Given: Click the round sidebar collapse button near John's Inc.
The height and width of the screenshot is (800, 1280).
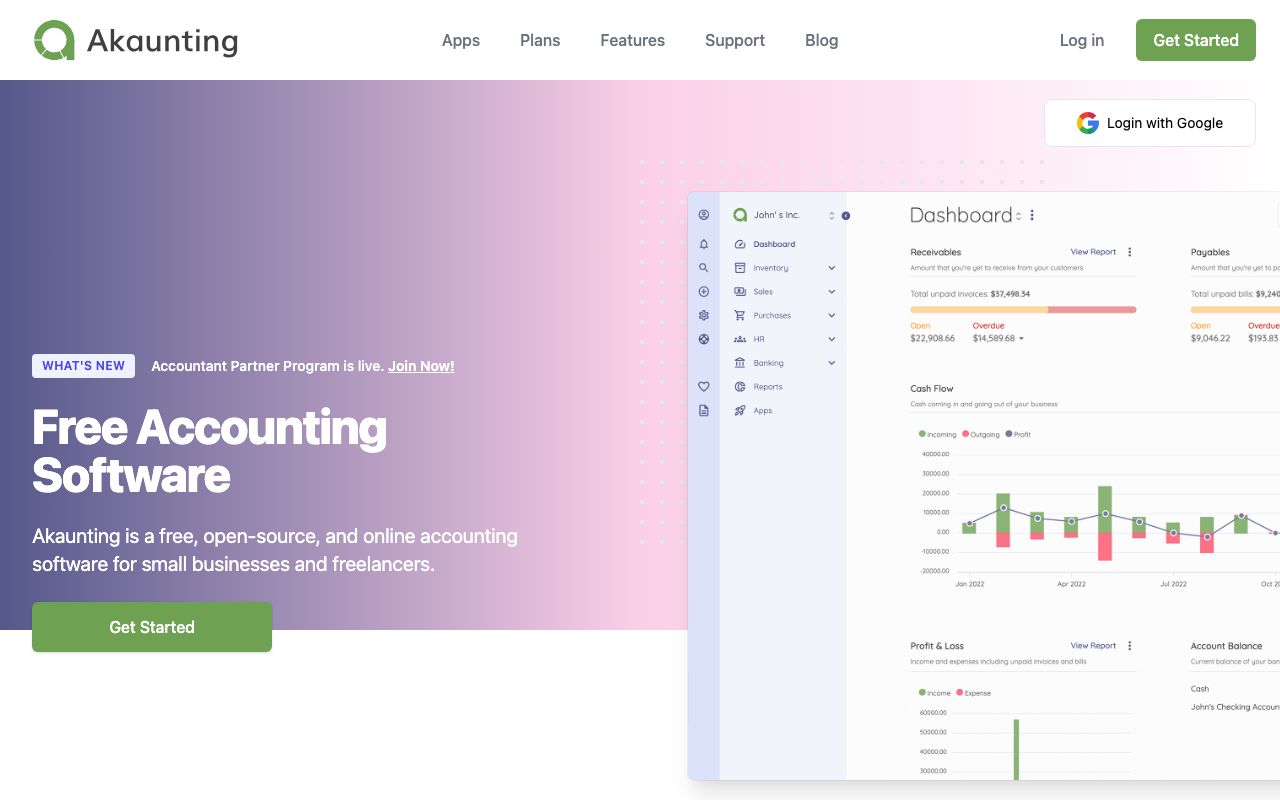Looking at the screenshot, I should tap(846, 215).
